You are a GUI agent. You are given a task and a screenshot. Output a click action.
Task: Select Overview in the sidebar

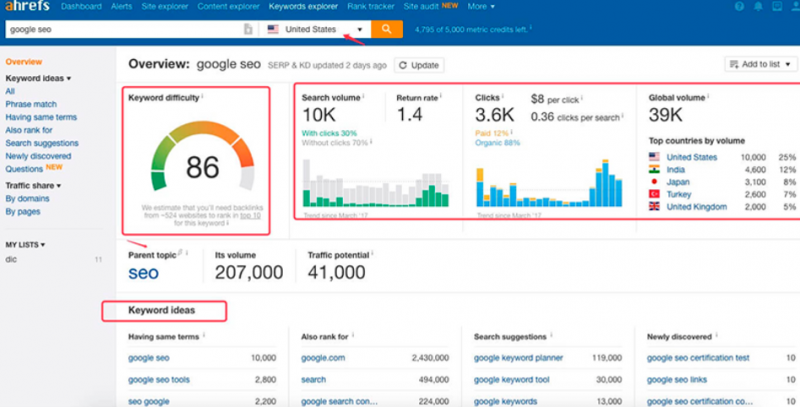[x=24, y=62]
